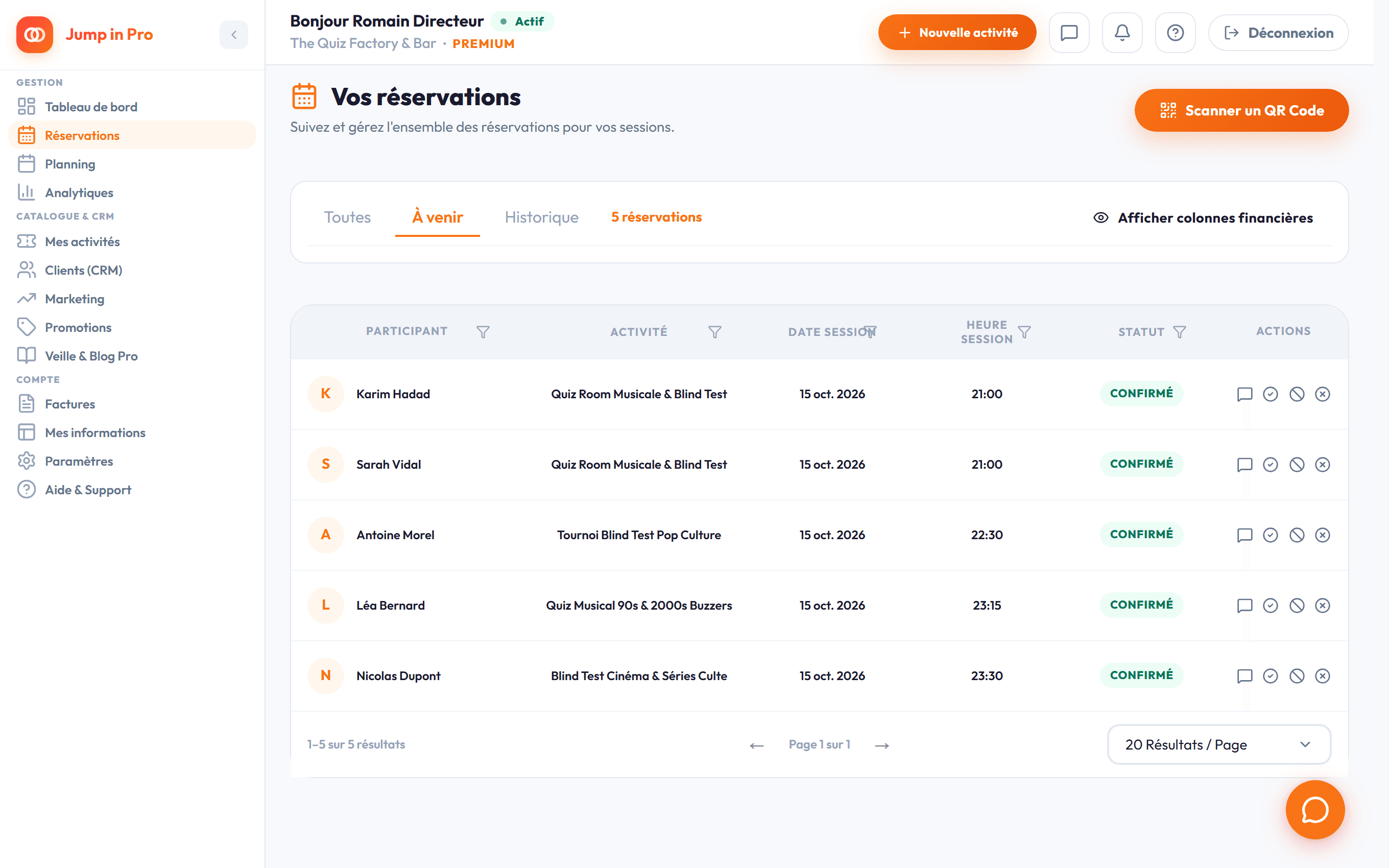Click Scanner un QR Code button
Image resolution: width=1389 pixels, height=868 pixels.
(x=1241, y=110)
